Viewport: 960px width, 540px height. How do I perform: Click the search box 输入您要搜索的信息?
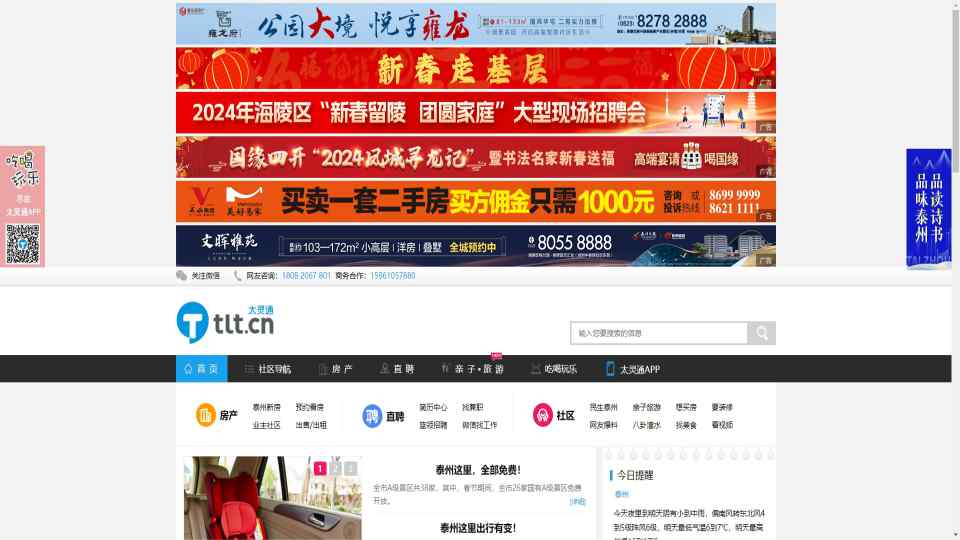pos(659,333)
